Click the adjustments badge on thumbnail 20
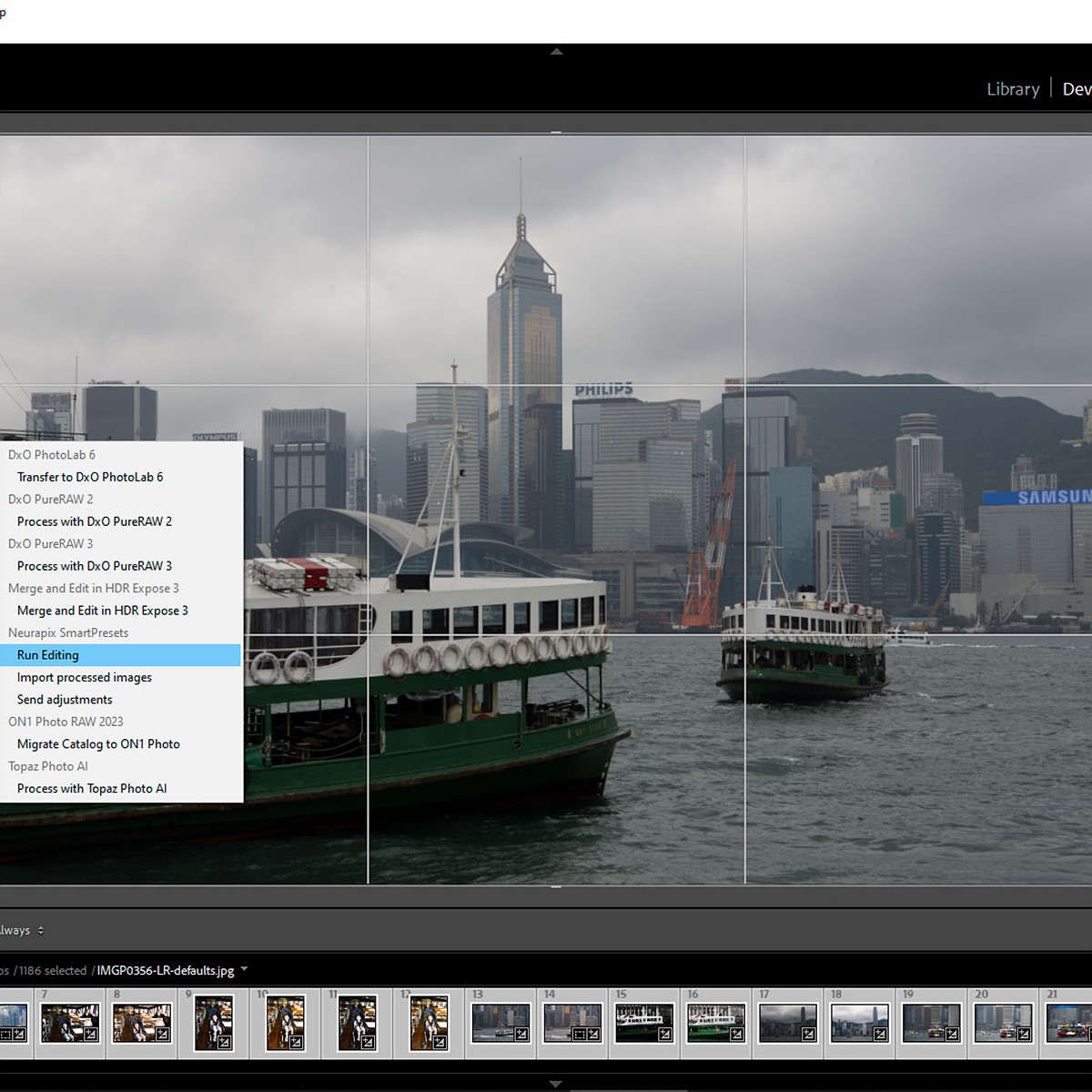The height and width of the screenshot is (1092, 1092). tap(1024, 1034)
